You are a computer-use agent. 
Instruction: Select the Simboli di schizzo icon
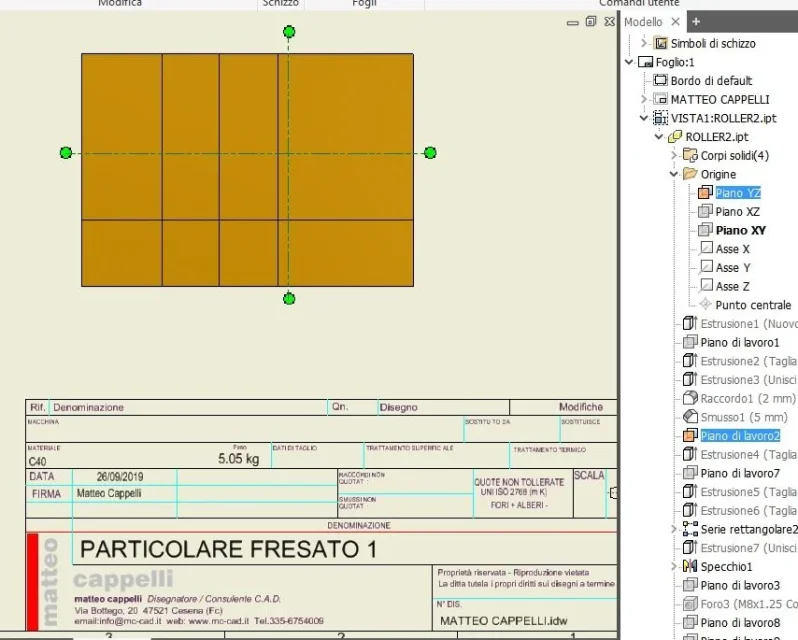(x=661, y=43)
